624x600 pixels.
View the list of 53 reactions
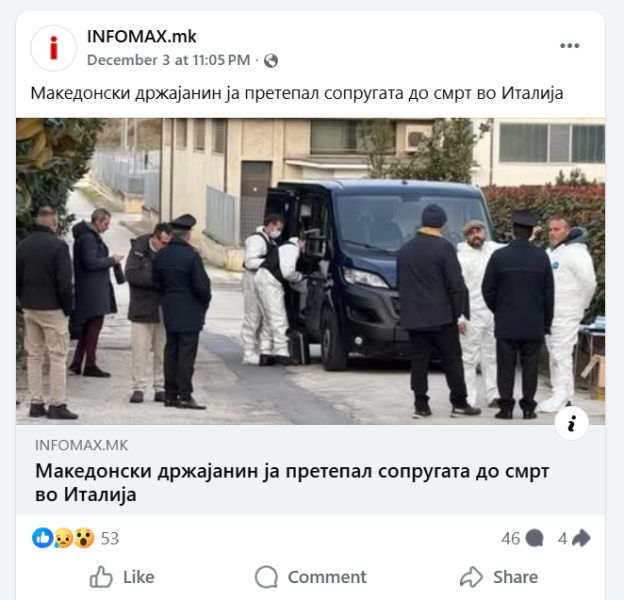tap(110, 538)
